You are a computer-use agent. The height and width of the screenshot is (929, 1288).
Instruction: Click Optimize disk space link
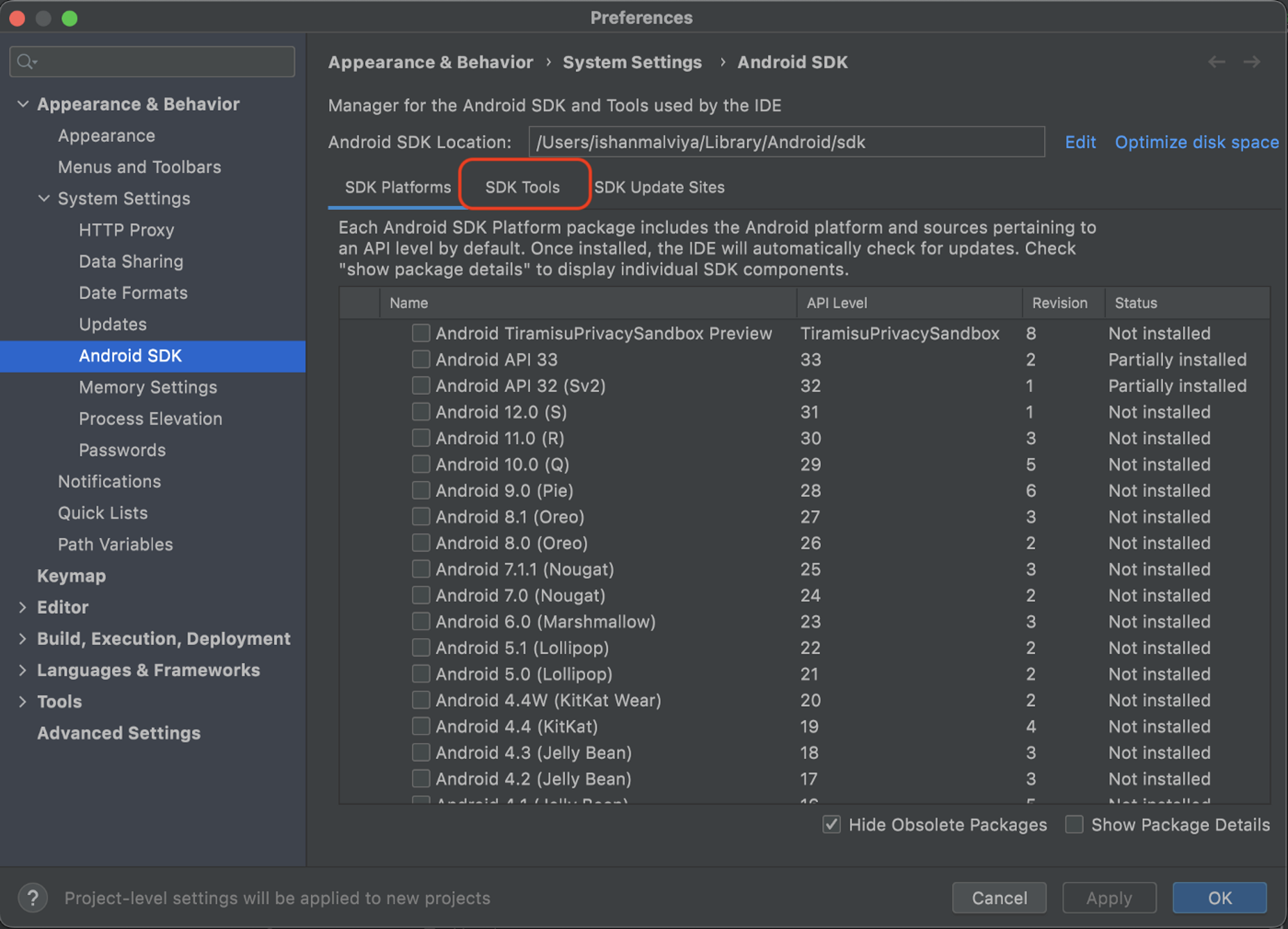click(x=1197, y=142)
